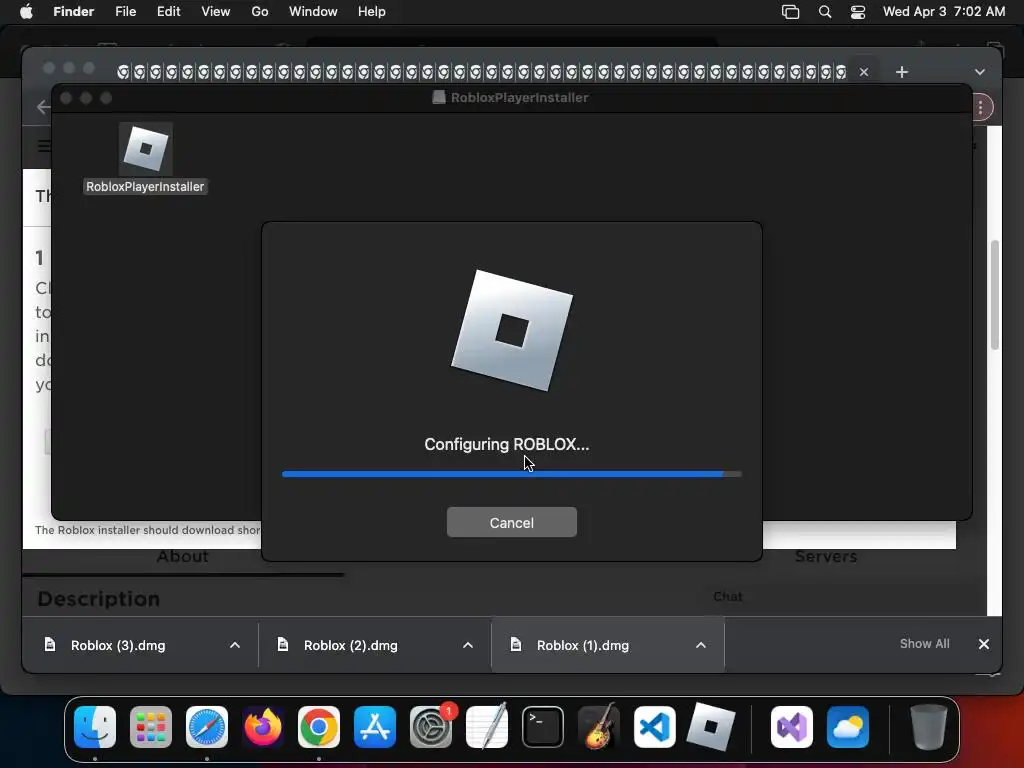Cancel the Roblox configuration
The image size is (1024, 768).
click(x=511, y=522)
